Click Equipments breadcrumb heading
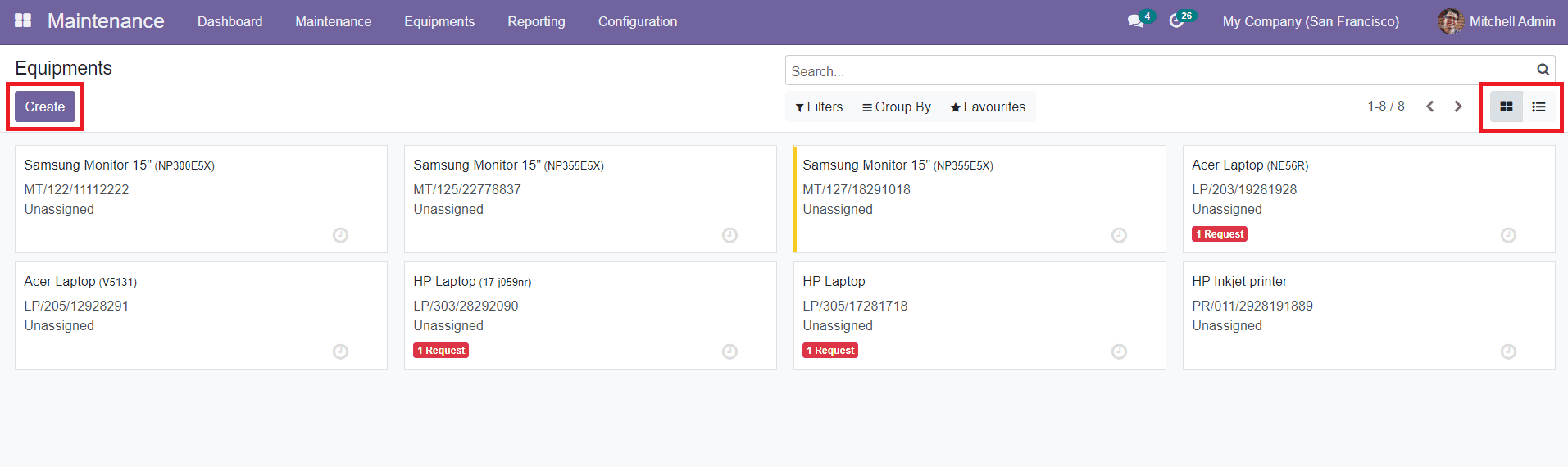 coord(63,68)
